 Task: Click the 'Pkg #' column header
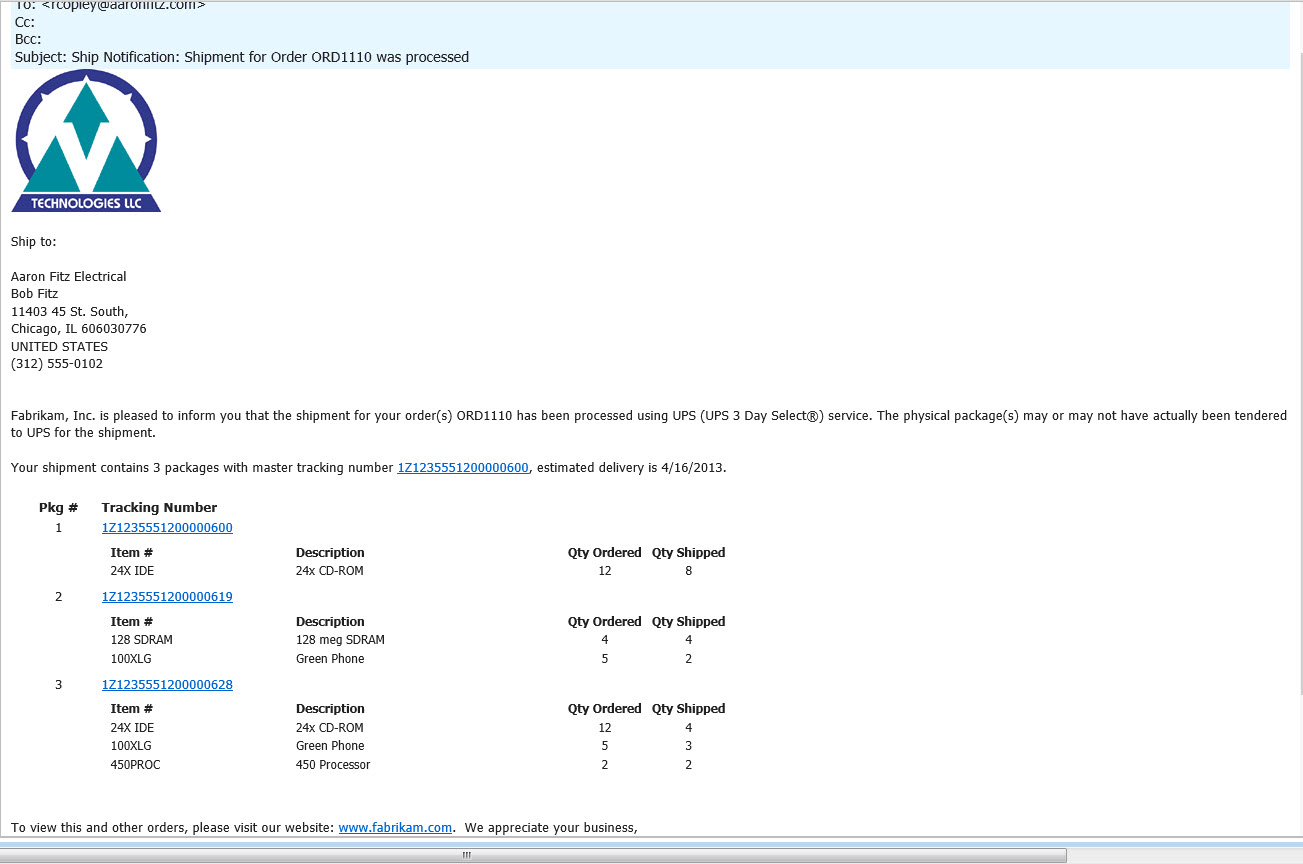59,508
